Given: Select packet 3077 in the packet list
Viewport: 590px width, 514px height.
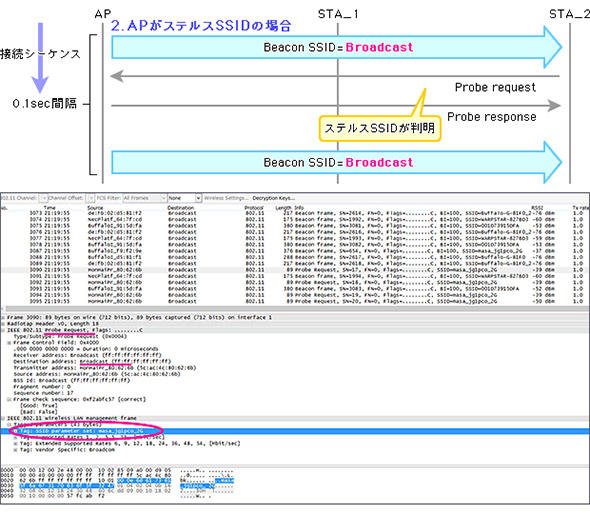Looking at the screenshot, I should point(295,239).
